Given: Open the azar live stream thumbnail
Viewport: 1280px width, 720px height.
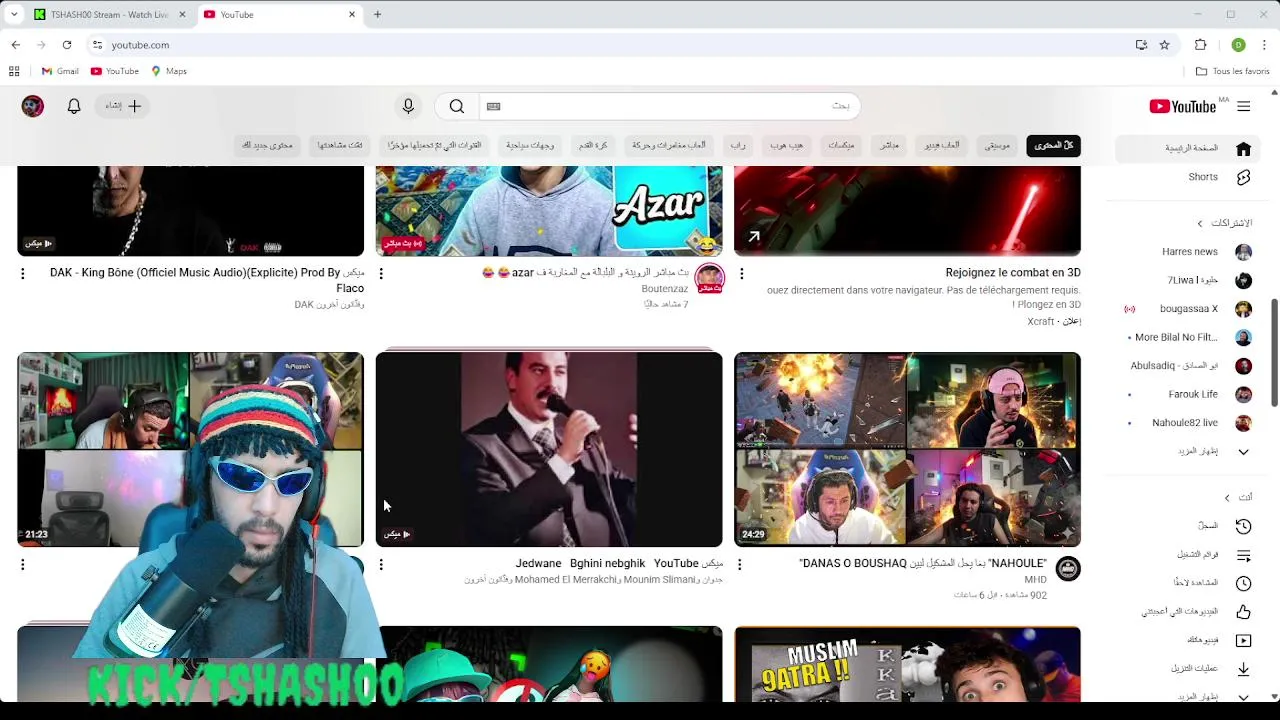Looking at the screenshot, I should tap(549, 211).
